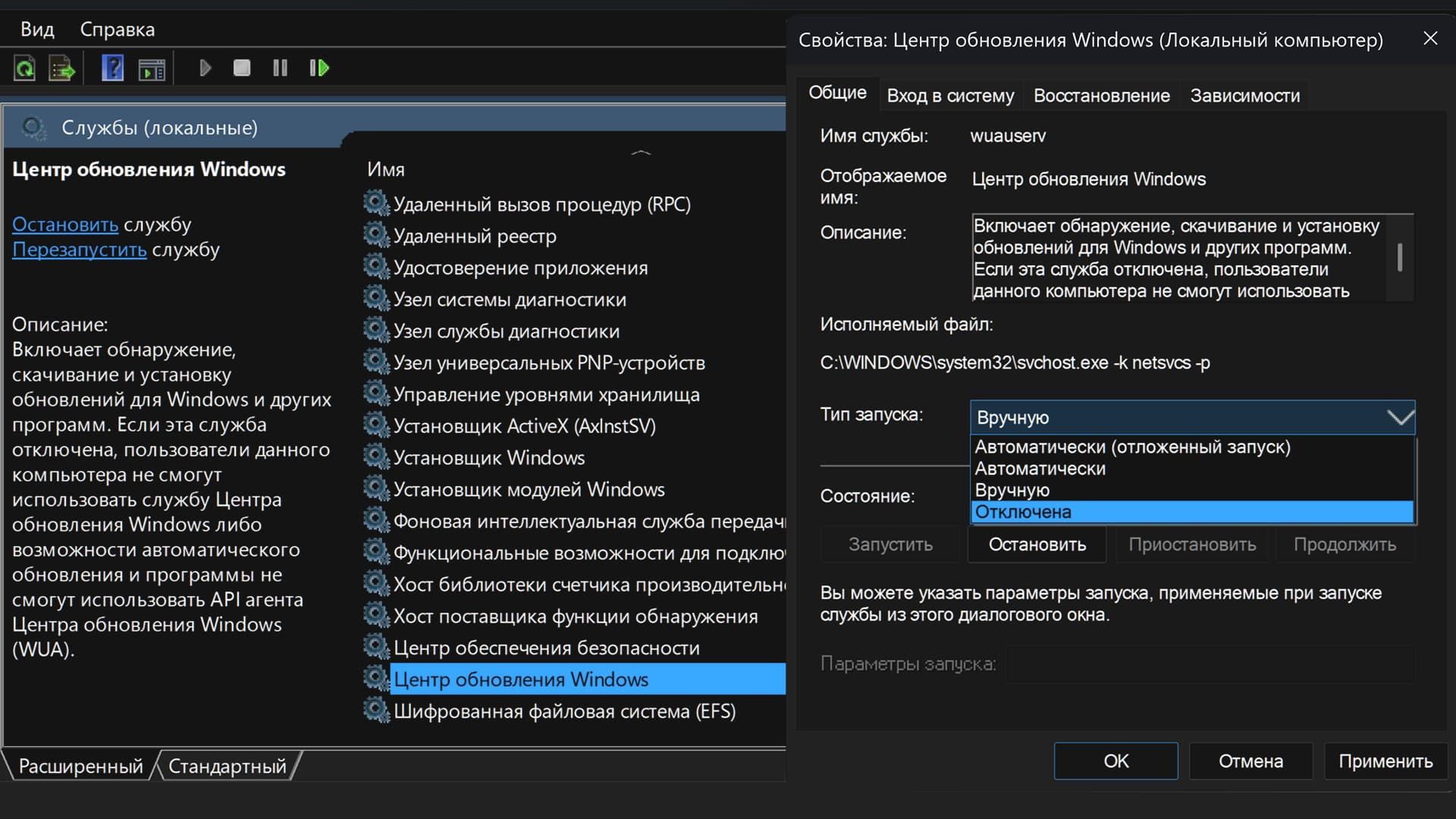The image size is (1456, 819).
Task: Click the Stop service square icon
Action: [x=242, y=68]
